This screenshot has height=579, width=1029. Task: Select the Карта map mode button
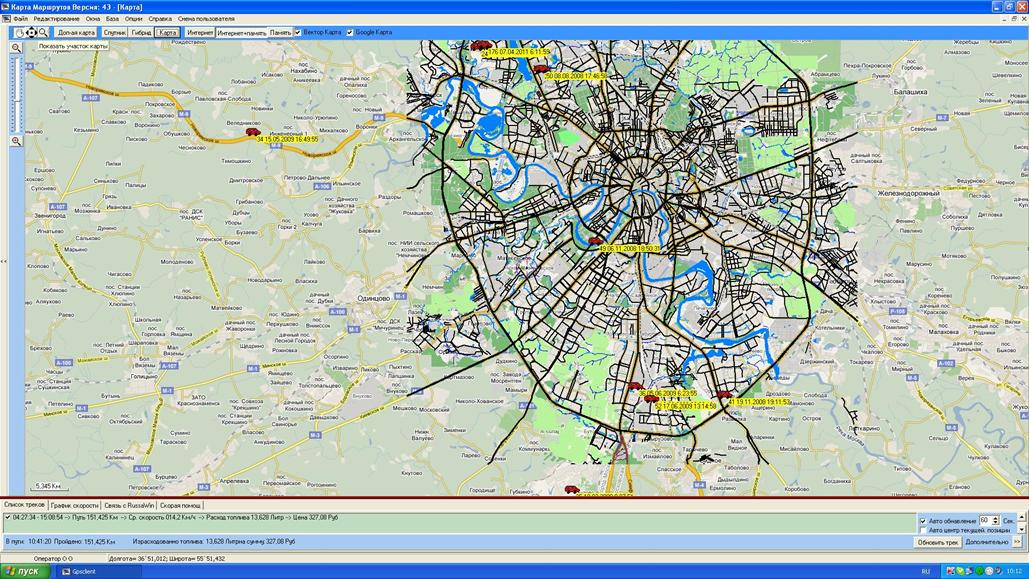(x=167, y=32)
